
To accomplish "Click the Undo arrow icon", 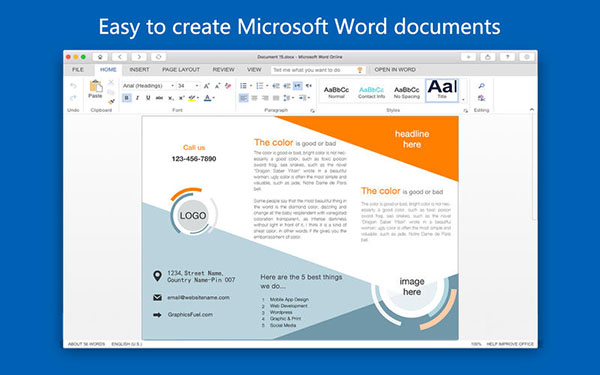I will [73, 86].
